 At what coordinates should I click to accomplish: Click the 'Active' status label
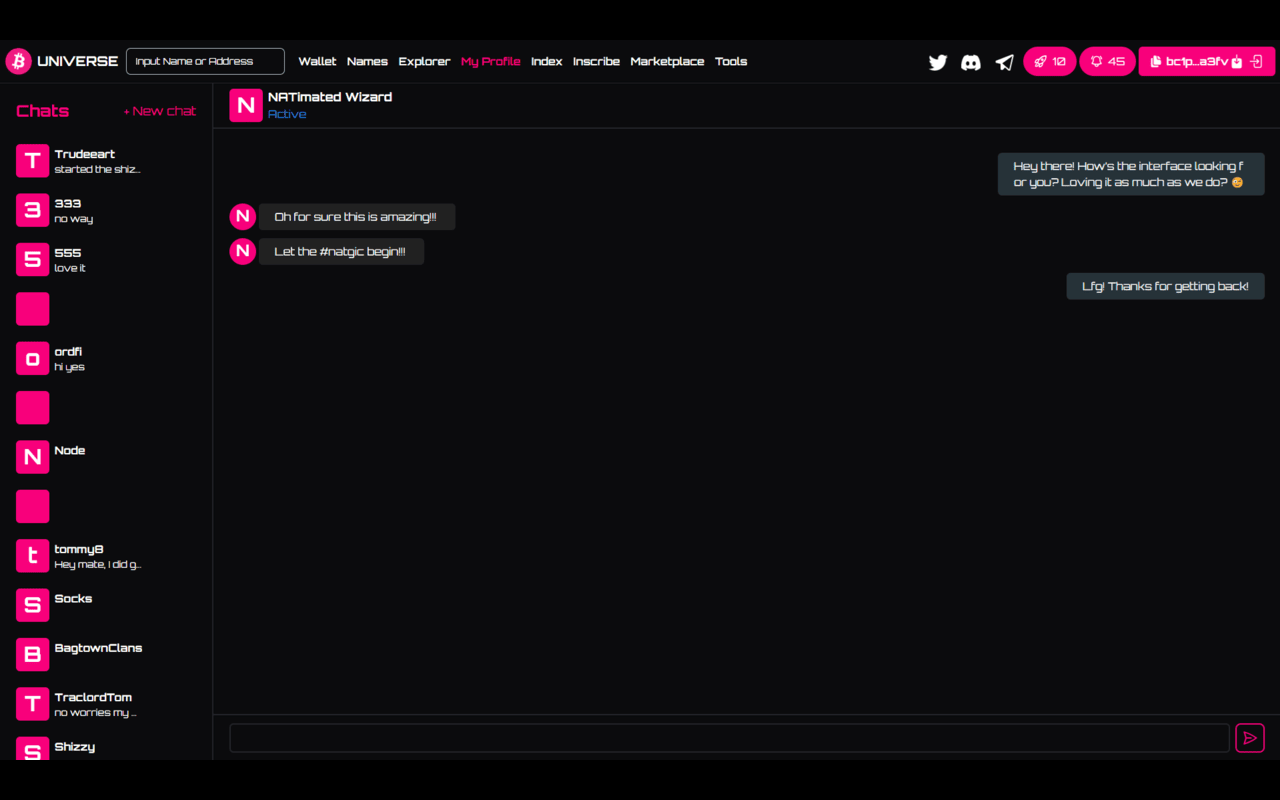[287, 114]
